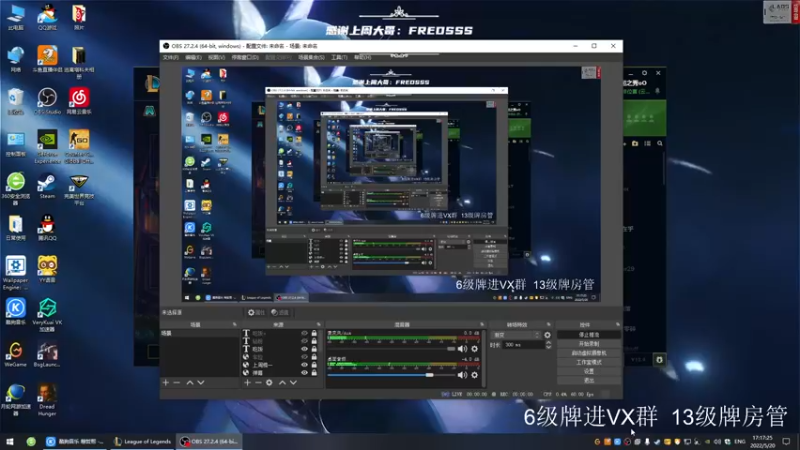
Task: Mute the desktop audio speaker icon
Action: click(x=462, y=375)
